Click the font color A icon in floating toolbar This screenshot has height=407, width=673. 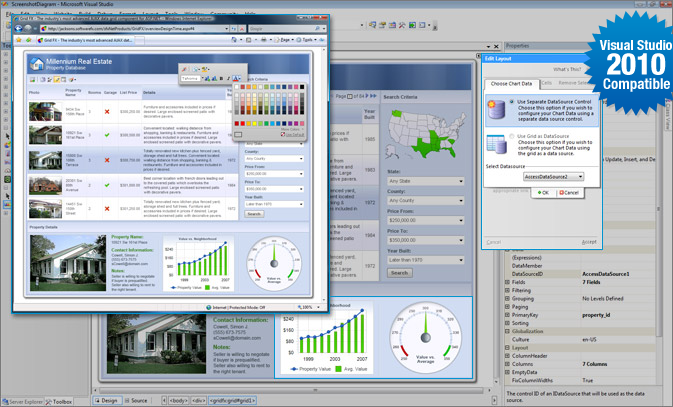(x=236, y=79)
